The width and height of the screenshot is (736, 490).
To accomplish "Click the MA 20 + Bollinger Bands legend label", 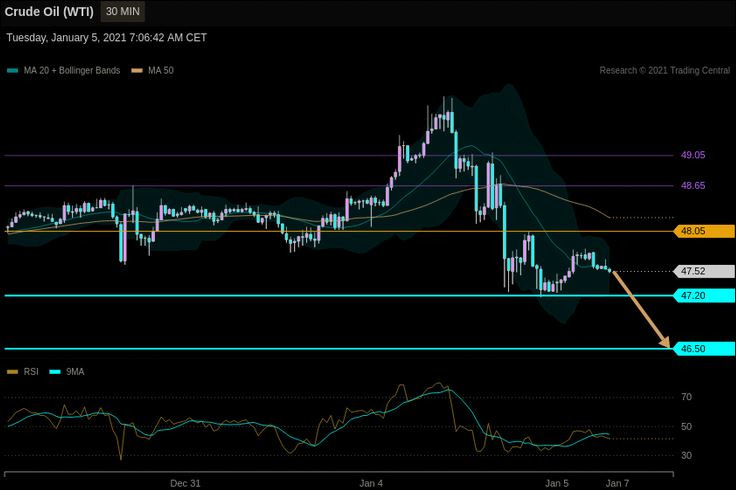I will click(x=72, y=70).
